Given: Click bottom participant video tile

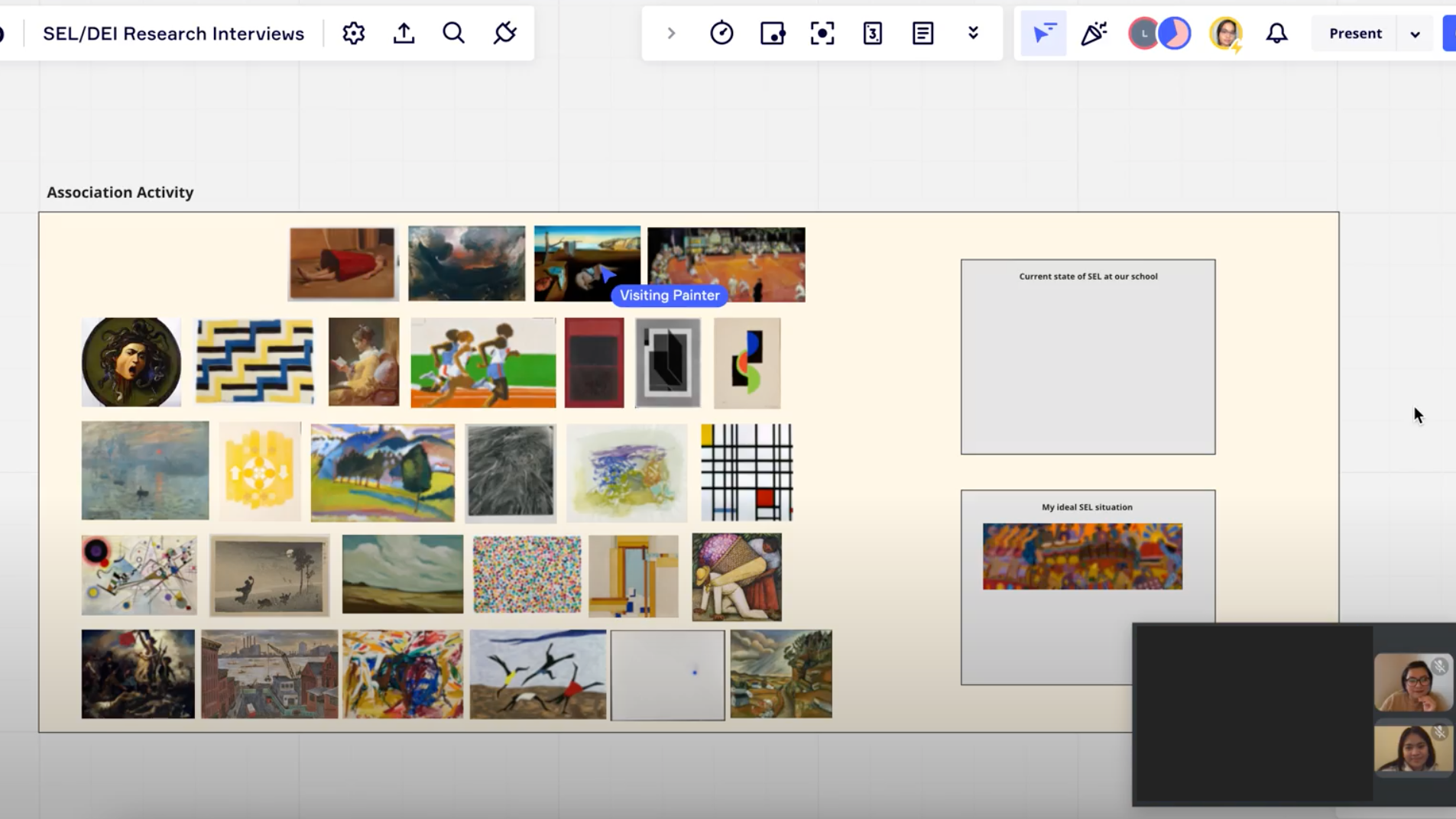Looking at the screenshot, I should [1413, 748].
